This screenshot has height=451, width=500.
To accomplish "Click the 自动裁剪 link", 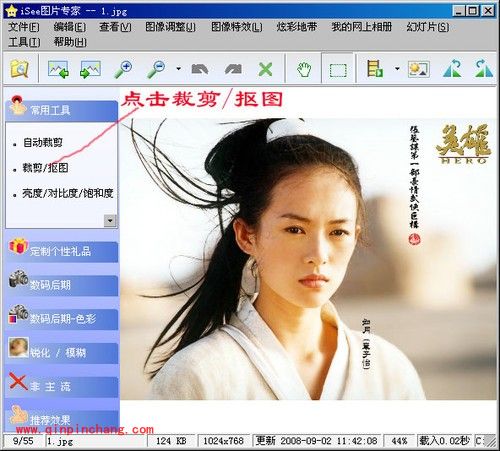I will point(43,142).
